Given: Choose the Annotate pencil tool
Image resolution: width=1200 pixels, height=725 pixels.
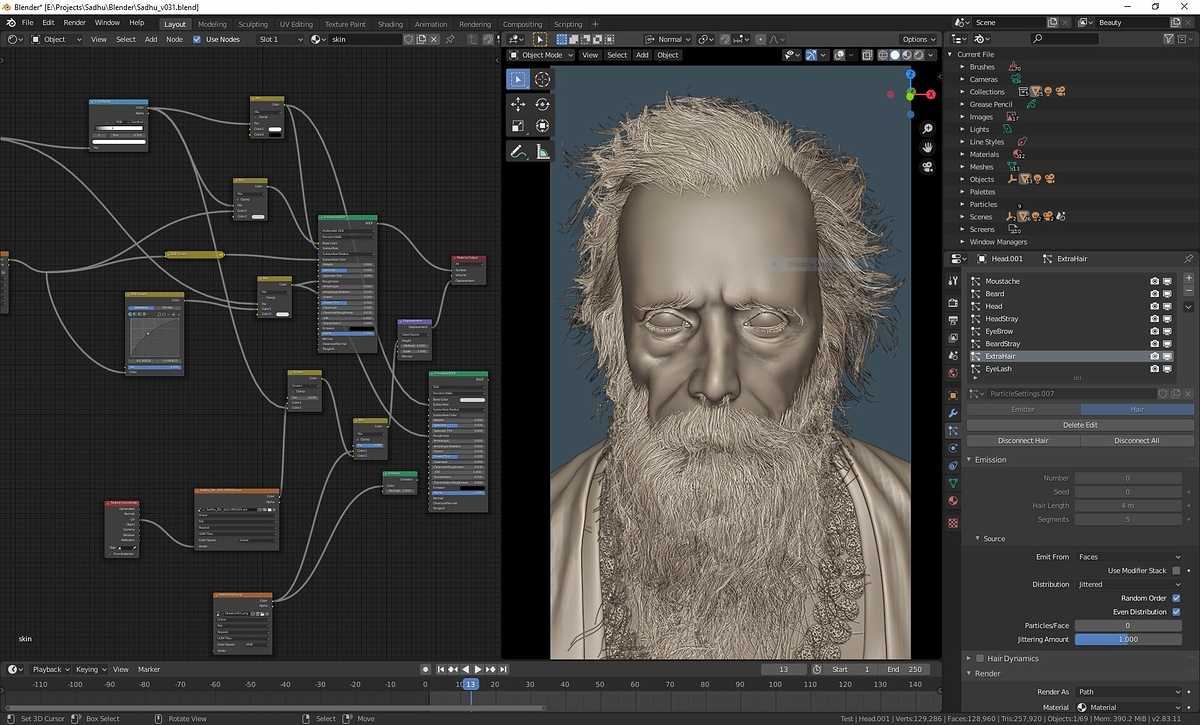Looking at the screenshot, I should (x=518, y=152).
